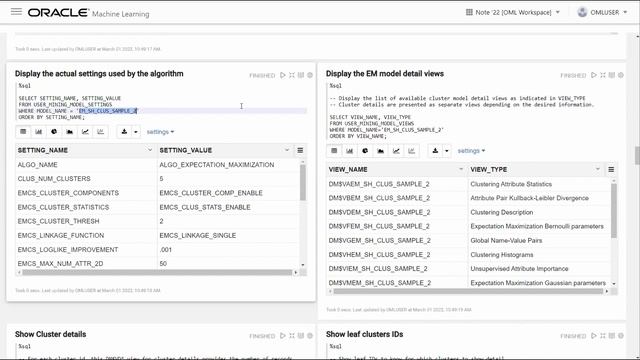Sort by VIEW_TYPE column header
The image size is (640, 360).
489,169
